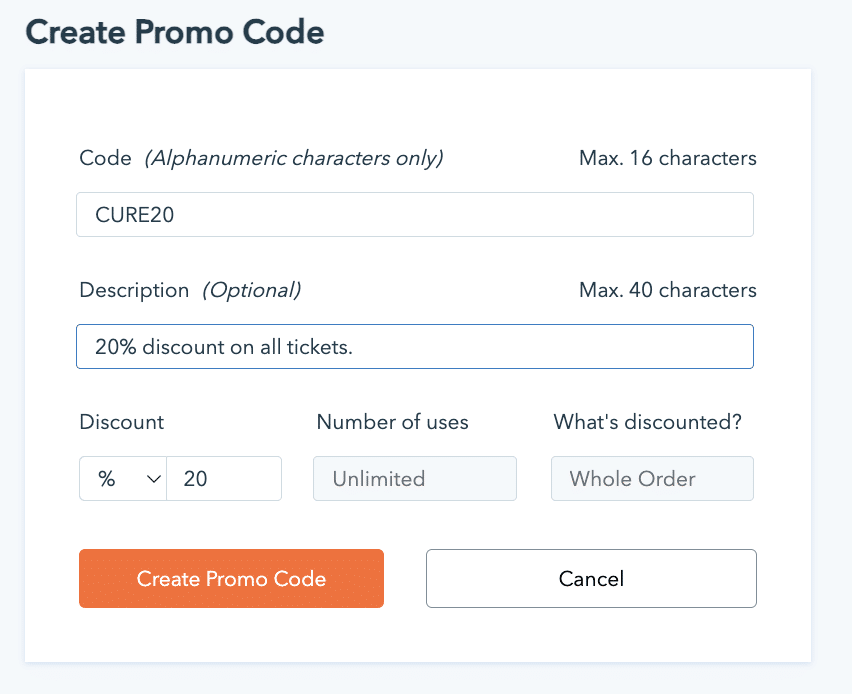Cancel the promo code creation
The height and width of the screenshot is (694, 852).
coord(590,578)
